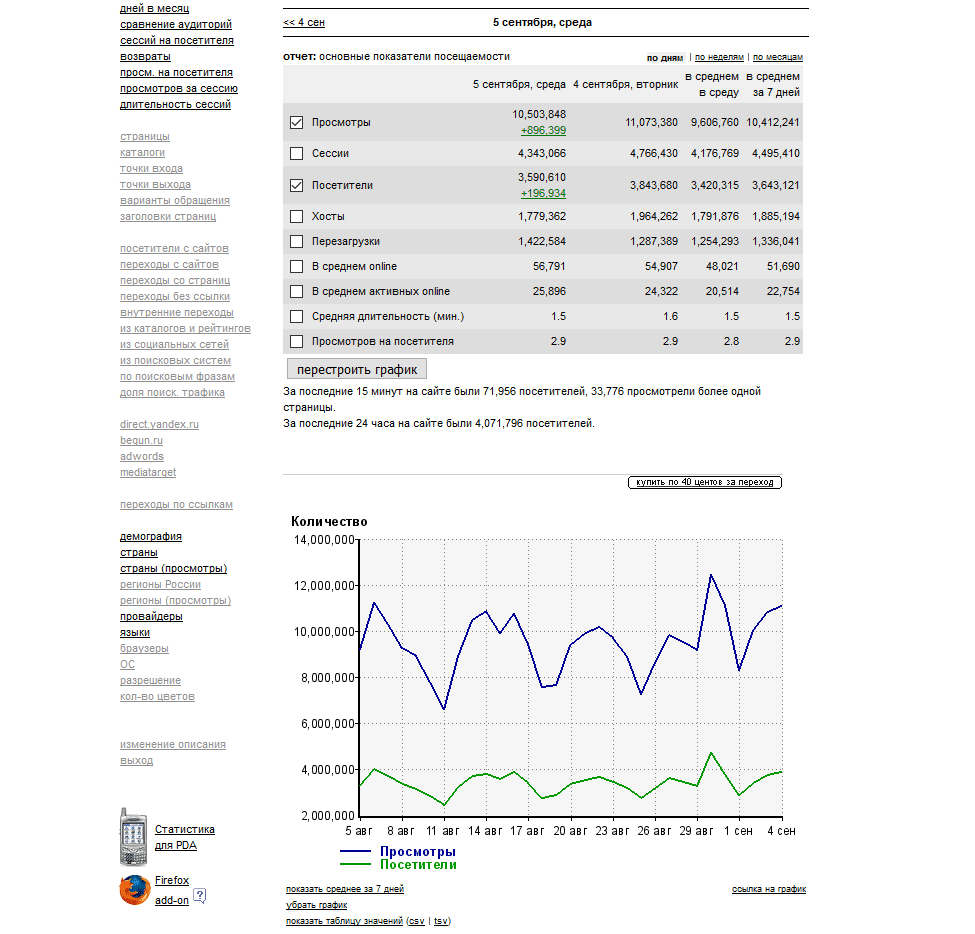
Task: Click the +896,399 views change link
Action: 543,130
